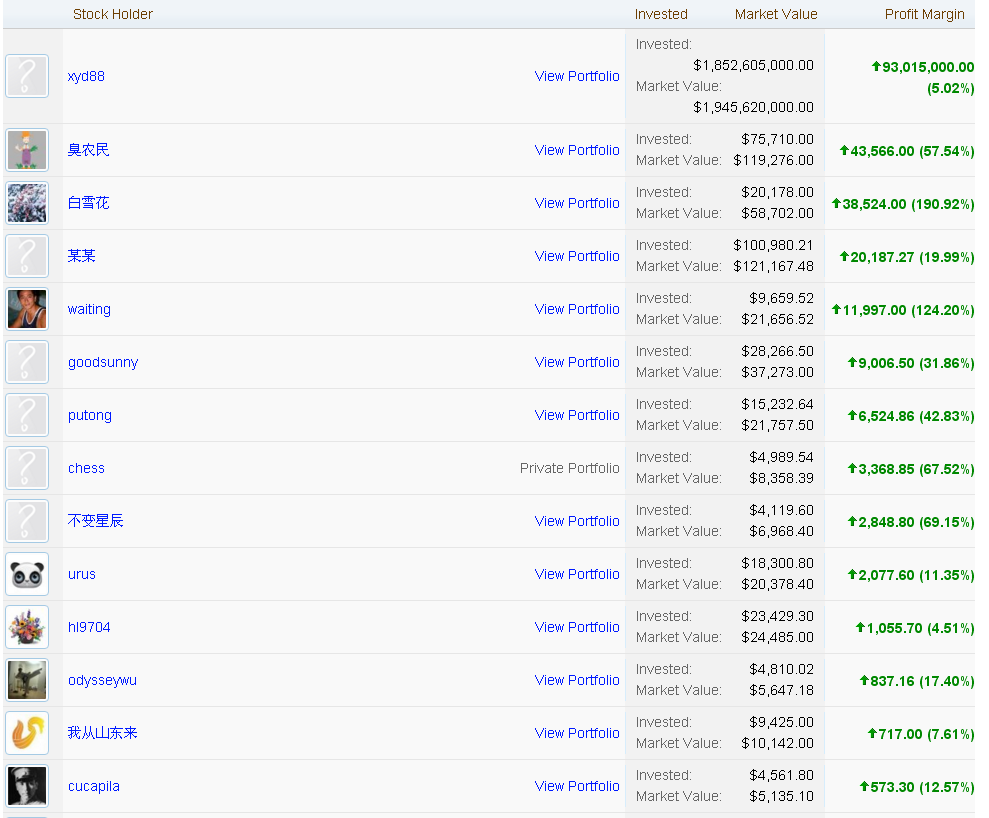Screen dimensions: 989x818
Task: View Portfolio of 白雪花
Action: [x=577, y=203]
